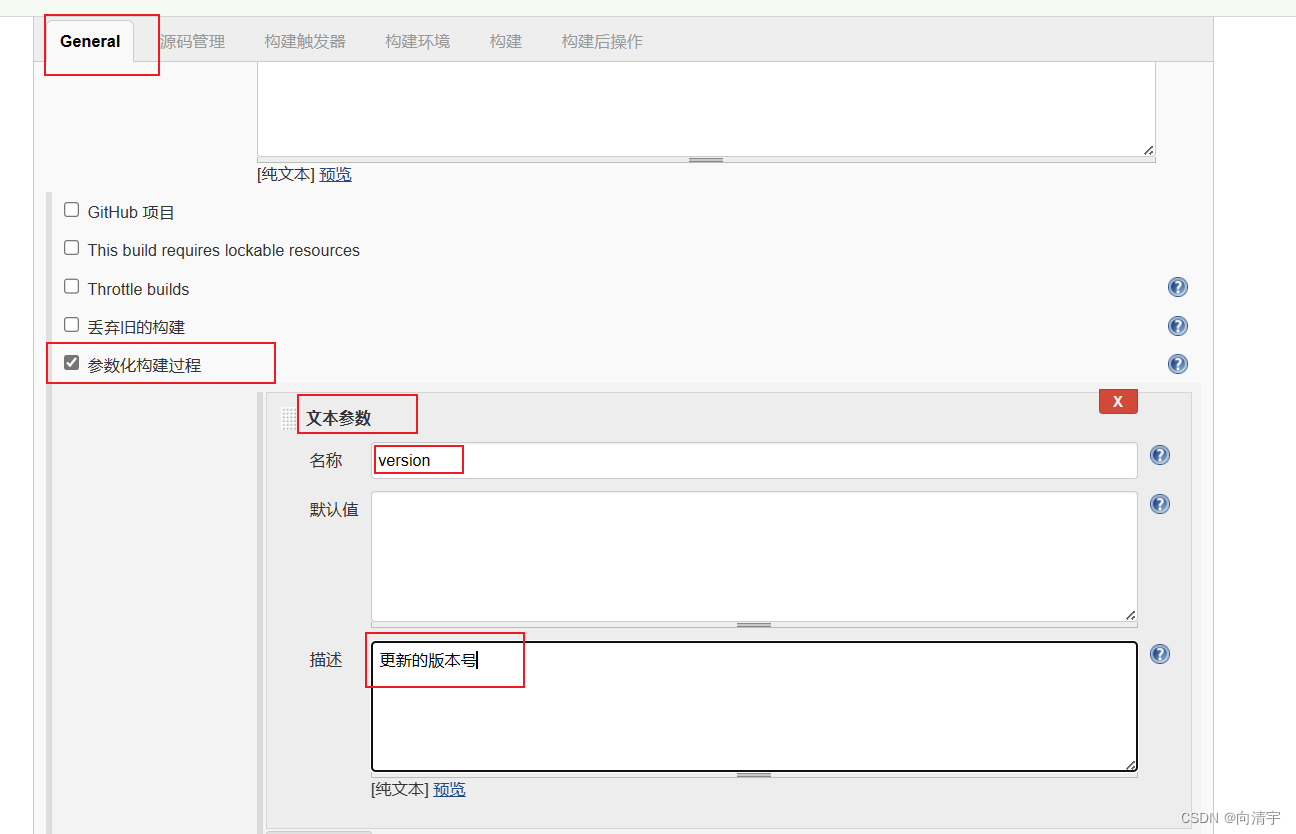Click the 描述 field label

[x=326, y=660]
